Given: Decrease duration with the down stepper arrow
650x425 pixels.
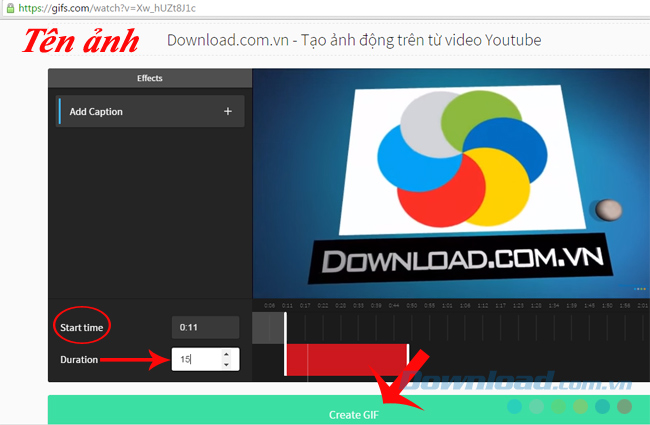Looking at the screenshot, I should 226,364.
